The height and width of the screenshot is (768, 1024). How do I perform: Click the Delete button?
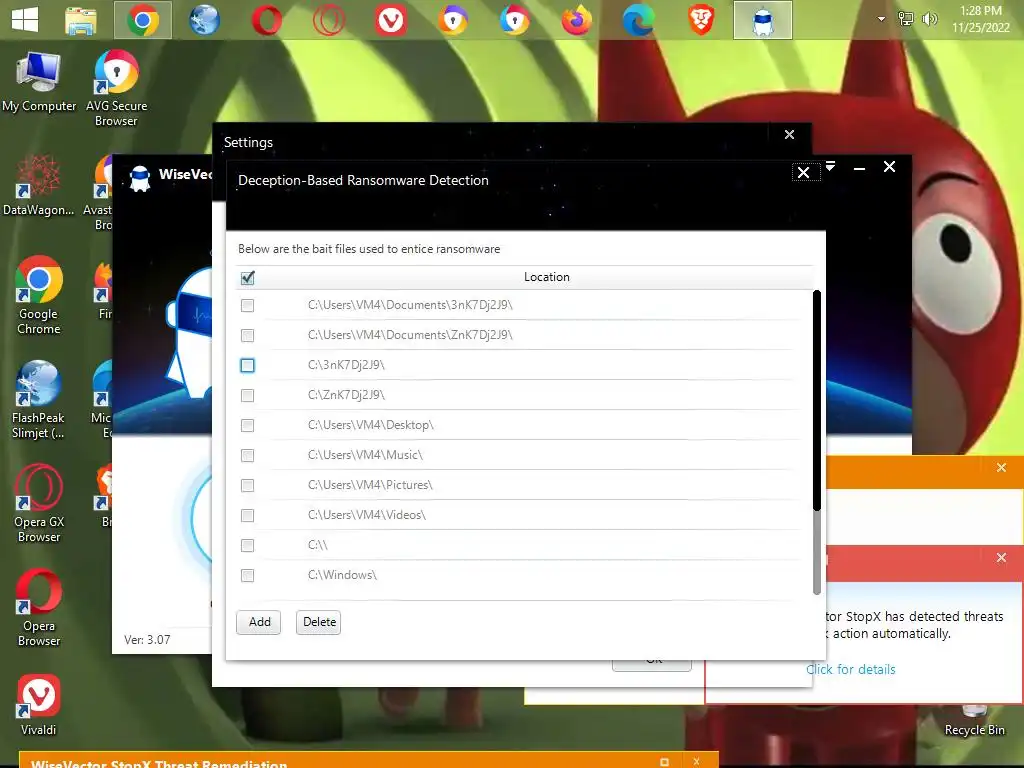(319, 622)
